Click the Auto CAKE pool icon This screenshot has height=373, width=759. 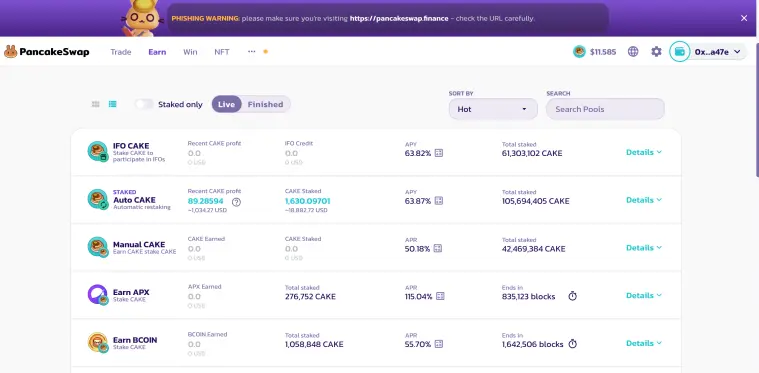tap(98, 199)
